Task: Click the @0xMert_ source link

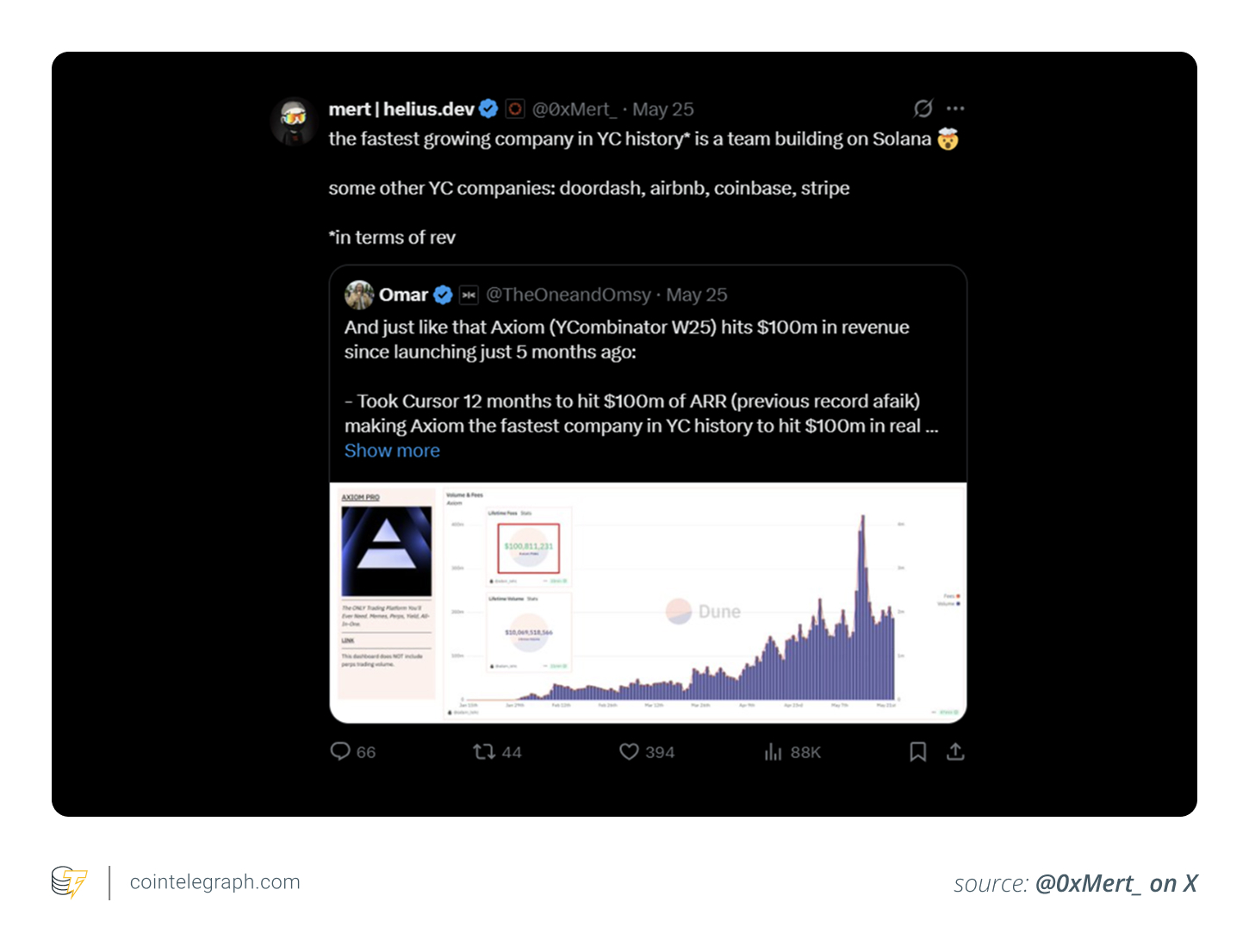Action: click(x=1115, y=883)
